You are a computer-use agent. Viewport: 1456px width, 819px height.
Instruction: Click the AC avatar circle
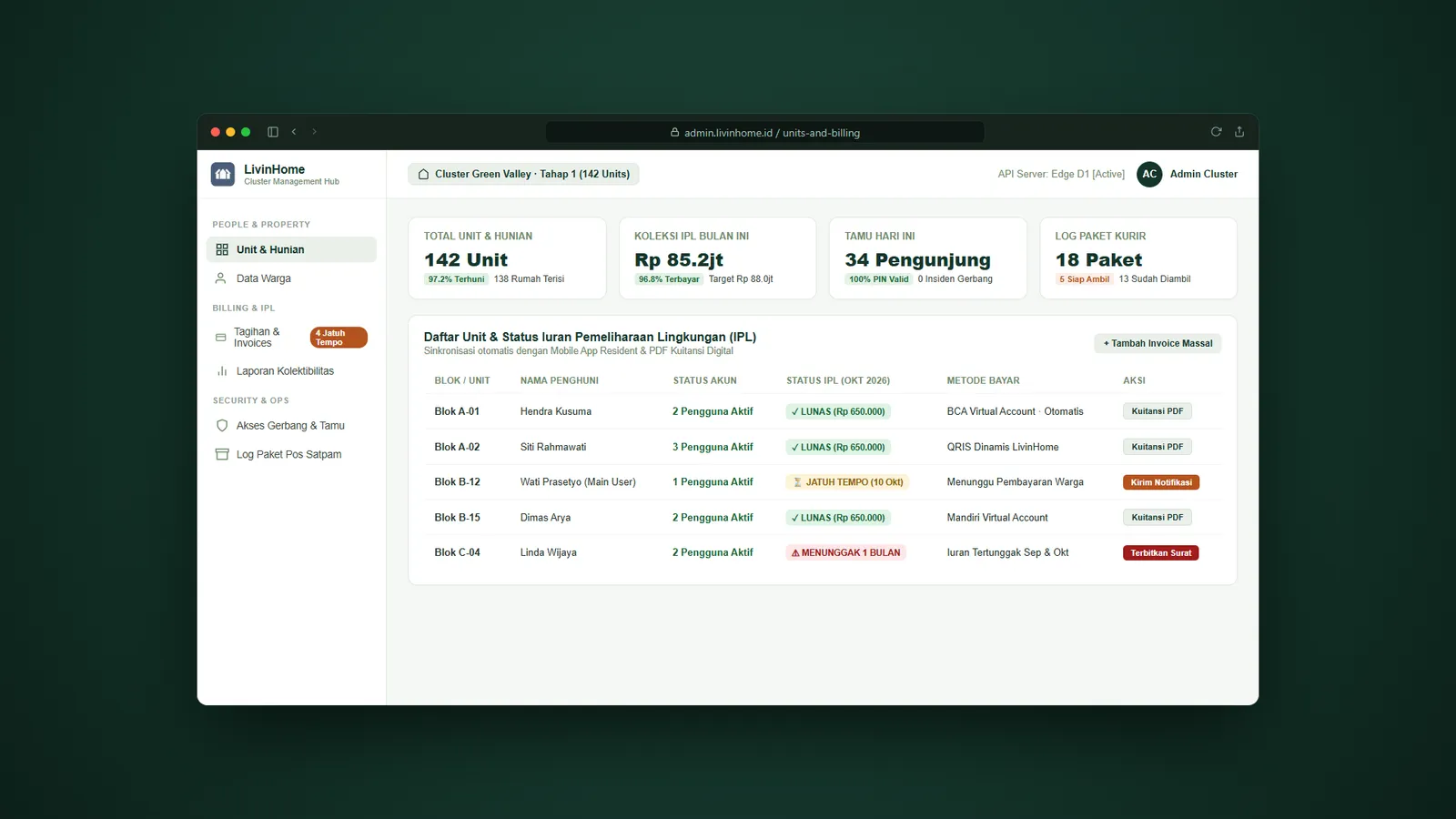(x=1149, y=174)
